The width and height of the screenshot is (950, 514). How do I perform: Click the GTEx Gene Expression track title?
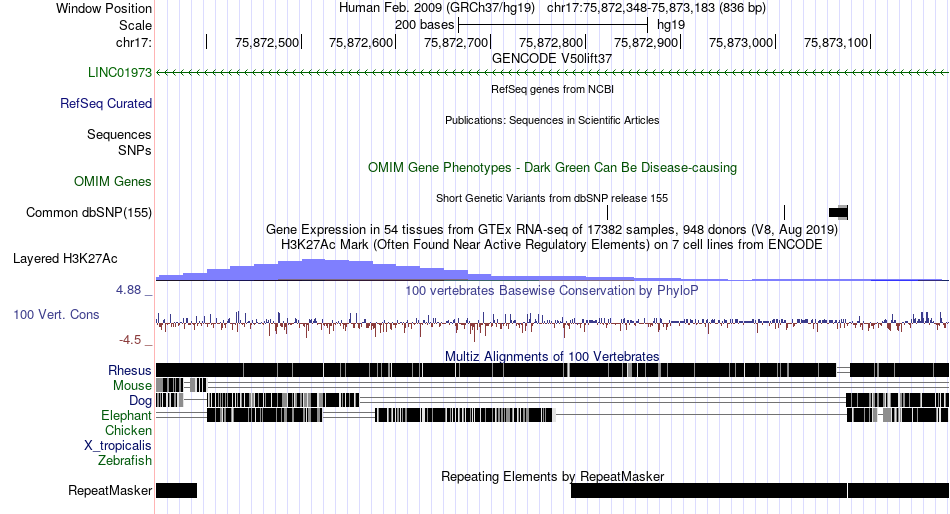[551, 230]
